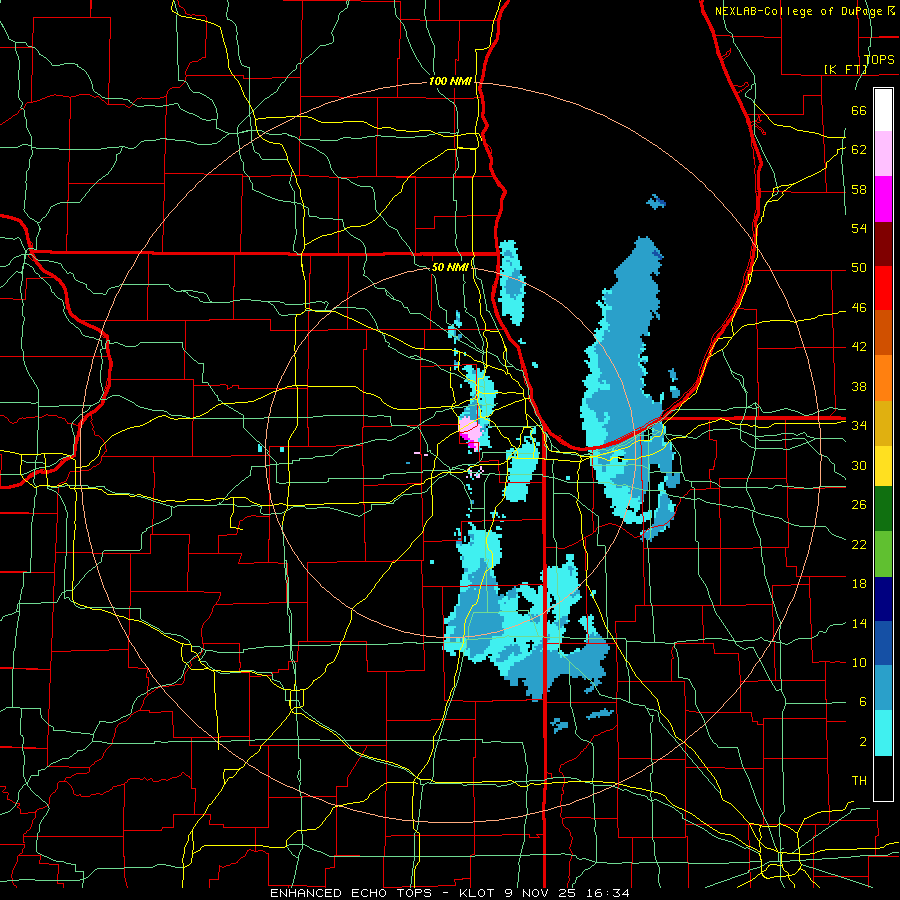900x900 pixels.
Task: Click the legend value "10"
Action: tap(859, 663)
